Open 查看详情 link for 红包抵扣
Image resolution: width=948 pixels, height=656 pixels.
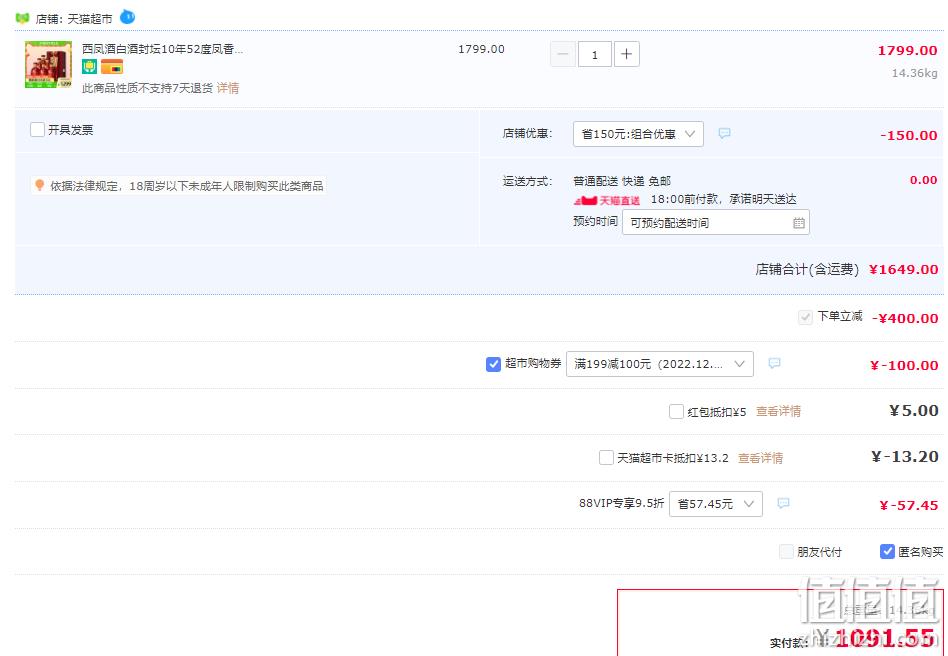[x=779, y=412]
